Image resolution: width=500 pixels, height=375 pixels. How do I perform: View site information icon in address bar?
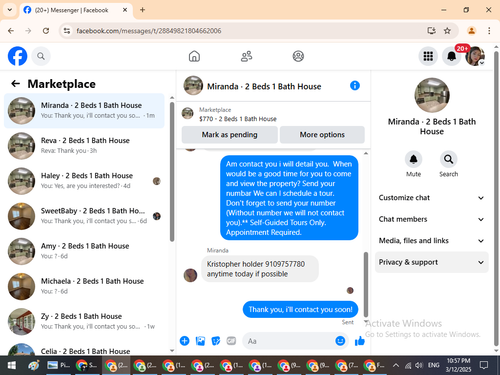(x=67, y=31)
